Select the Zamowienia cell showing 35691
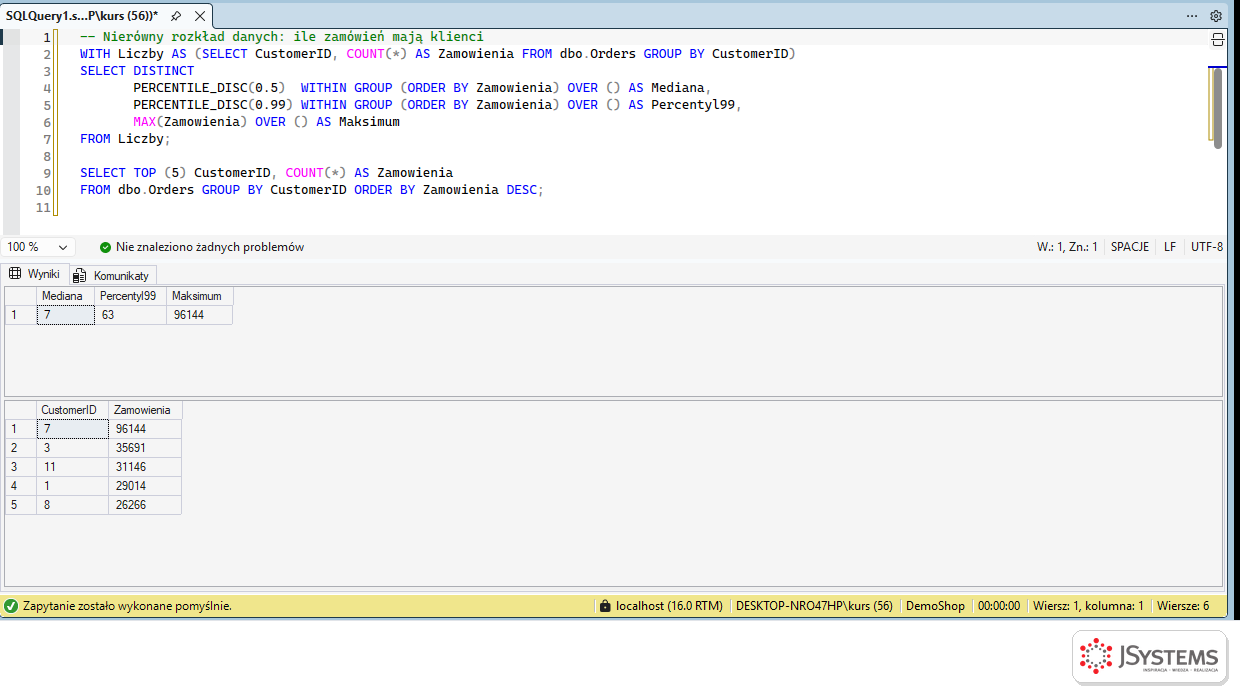 click(x=145, y=448)
